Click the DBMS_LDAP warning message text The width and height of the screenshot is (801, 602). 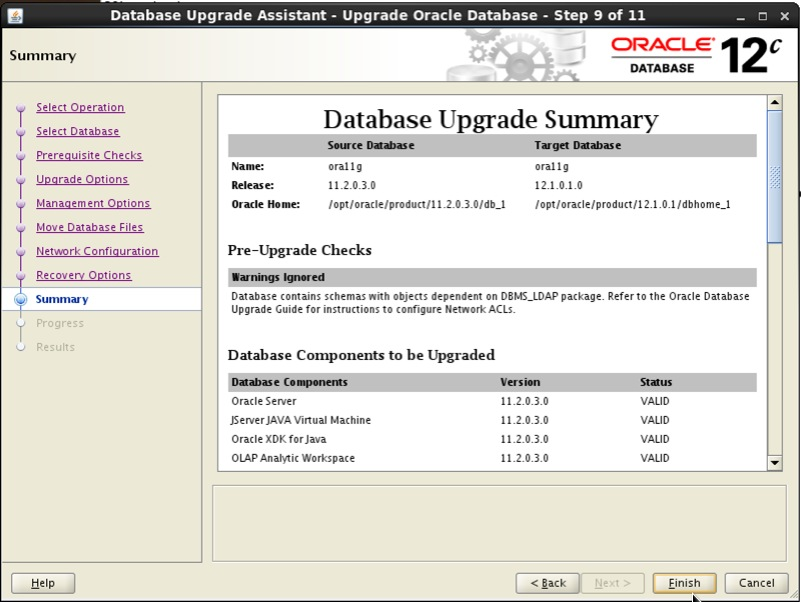490,303
